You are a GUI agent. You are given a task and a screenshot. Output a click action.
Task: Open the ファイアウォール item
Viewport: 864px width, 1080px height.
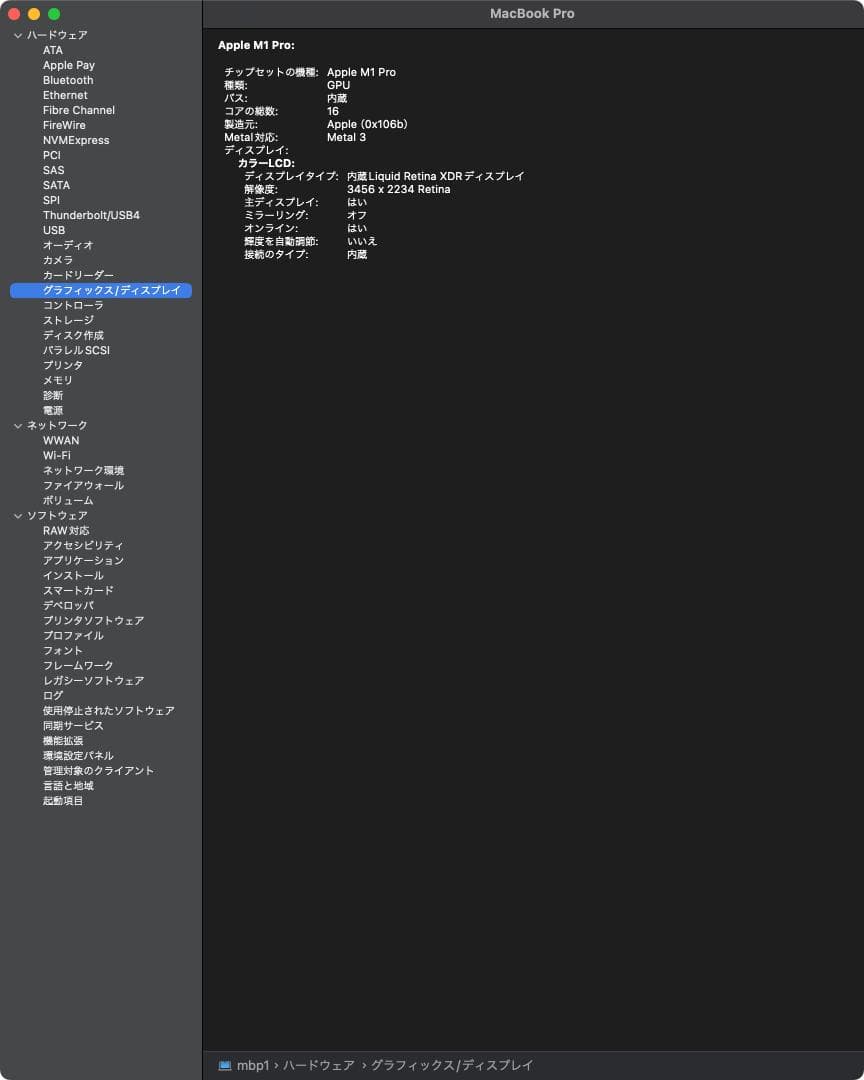pos(83,485)
